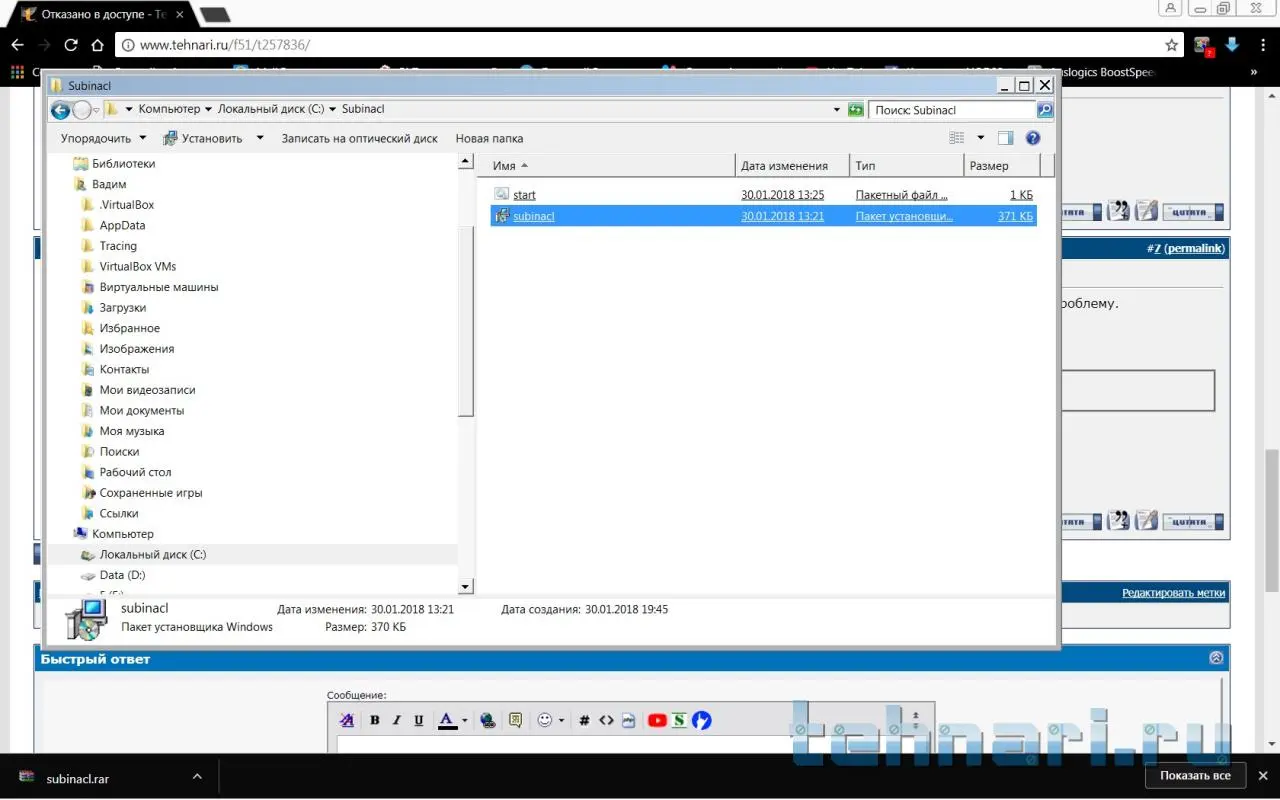Click the quick reply icon in post #7's row

(x=1146, y=520)
